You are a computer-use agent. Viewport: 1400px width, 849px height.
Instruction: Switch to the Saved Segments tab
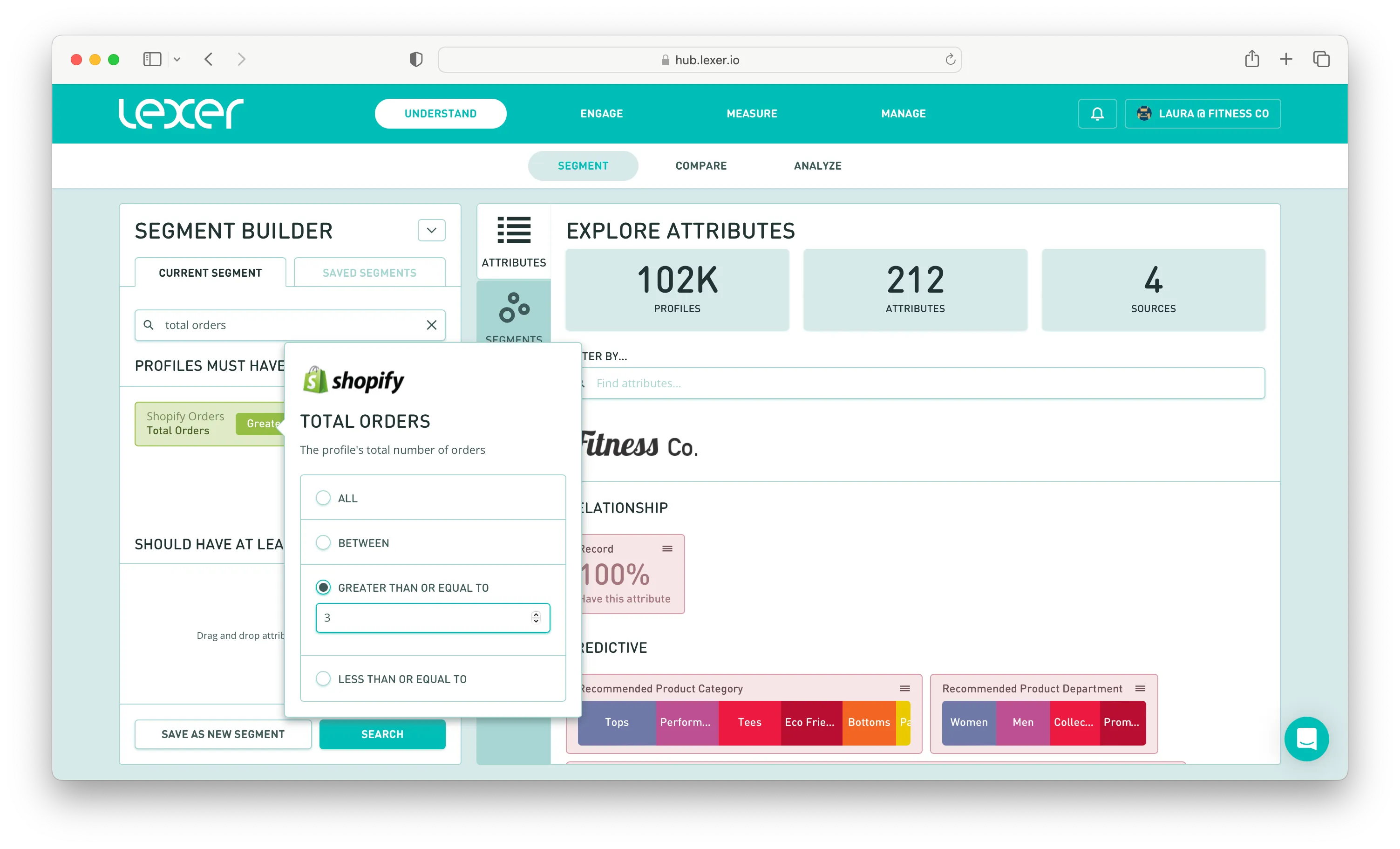(x=369, y=273)
